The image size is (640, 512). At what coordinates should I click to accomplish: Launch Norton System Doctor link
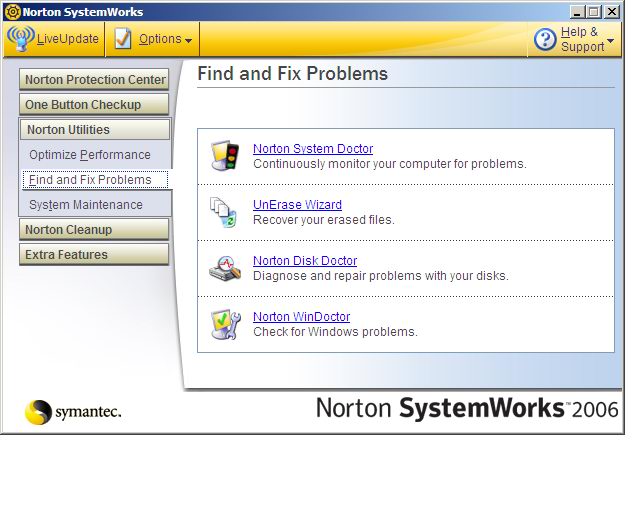pyautogui.click(x=313, y=149)
